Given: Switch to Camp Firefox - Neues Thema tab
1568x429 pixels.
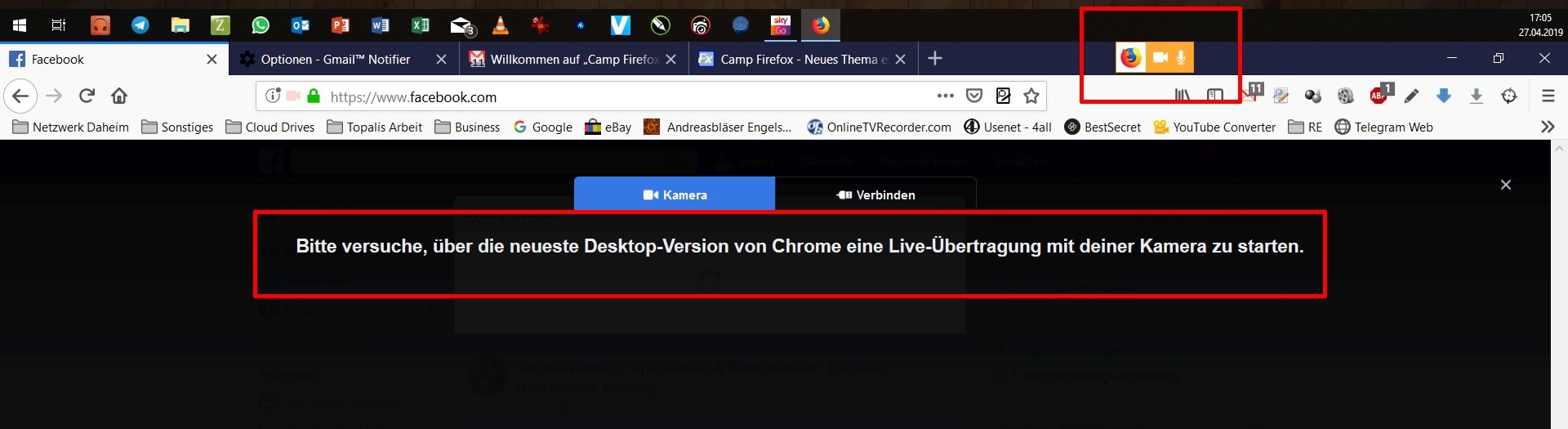Looking at the screenshot, I should coord(803,59).
